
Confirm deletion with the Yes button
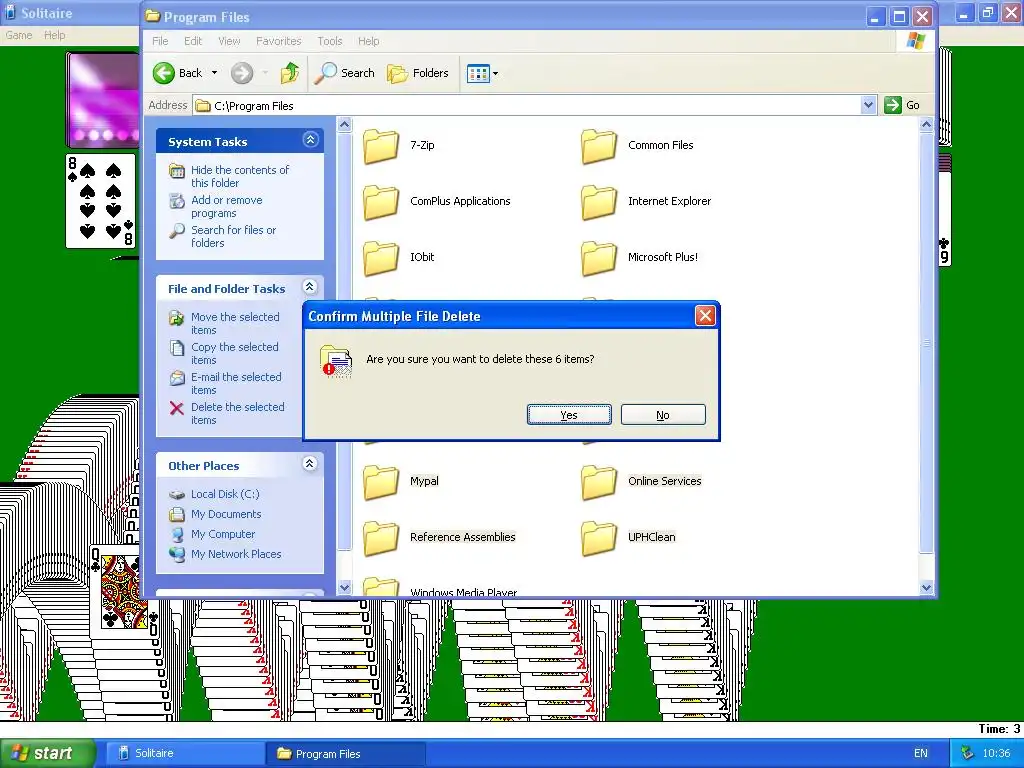click(569, 415)
